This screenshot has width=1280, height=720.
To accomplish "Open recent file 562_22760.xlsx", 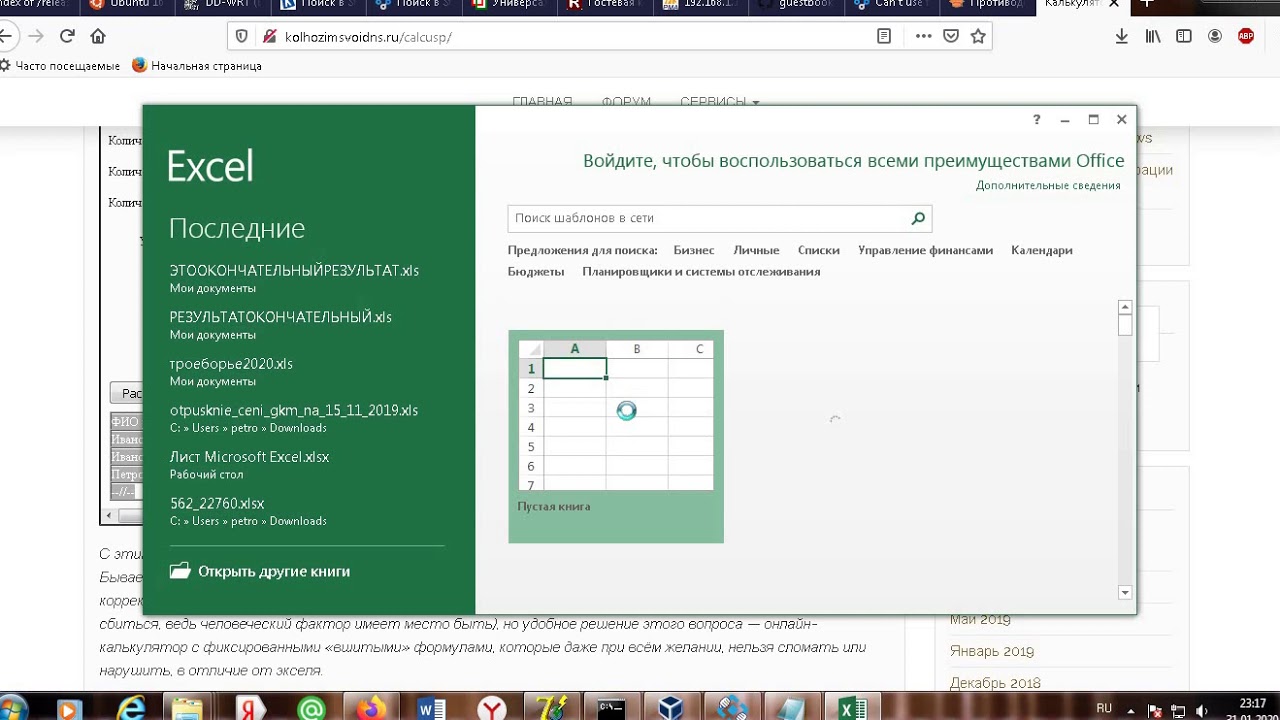I will 248,511.
